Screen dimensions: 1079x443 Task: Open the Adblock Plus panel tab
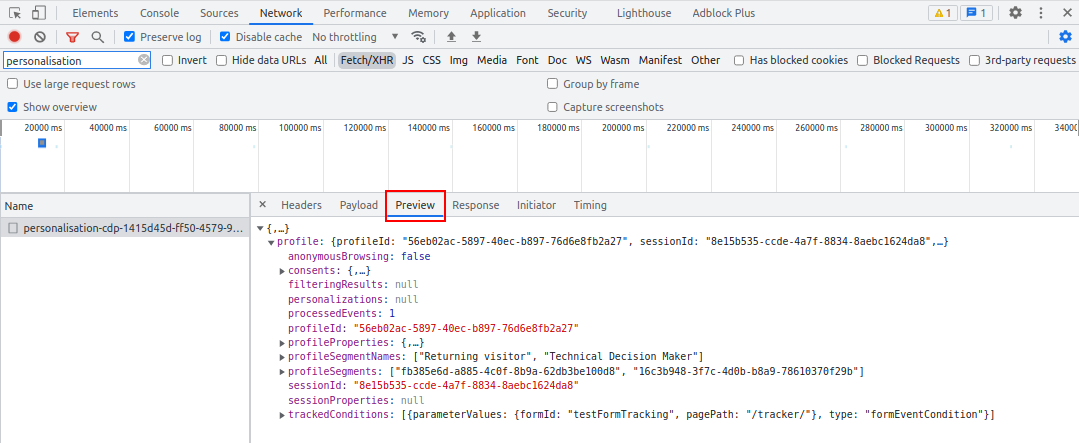click(x=723, y=13)
